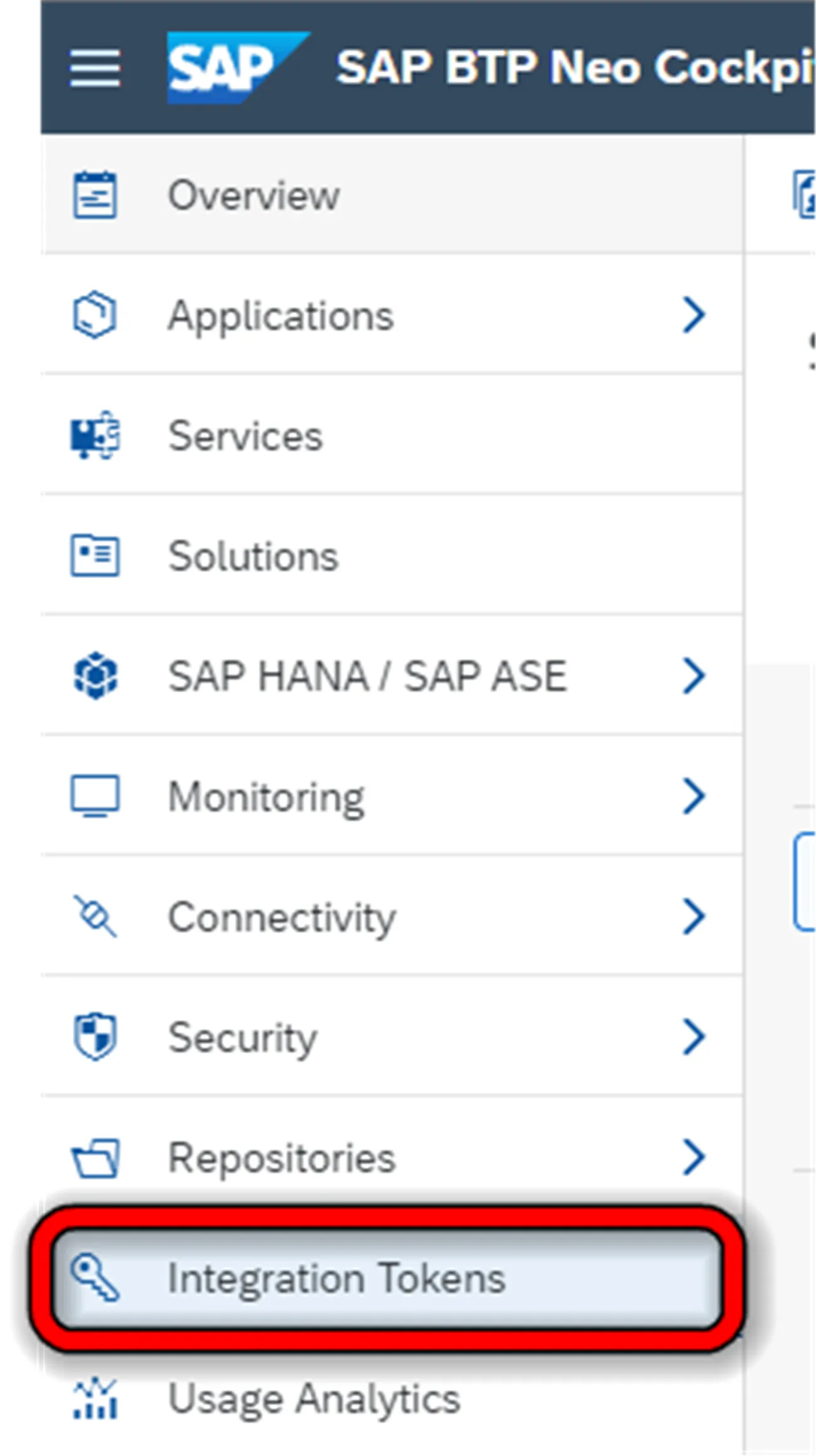Image resolution: width=816 pixels, height=1456 pixels.
Task: Click the Integration Tokens key icon
Action: click(x=95, y=1278)
